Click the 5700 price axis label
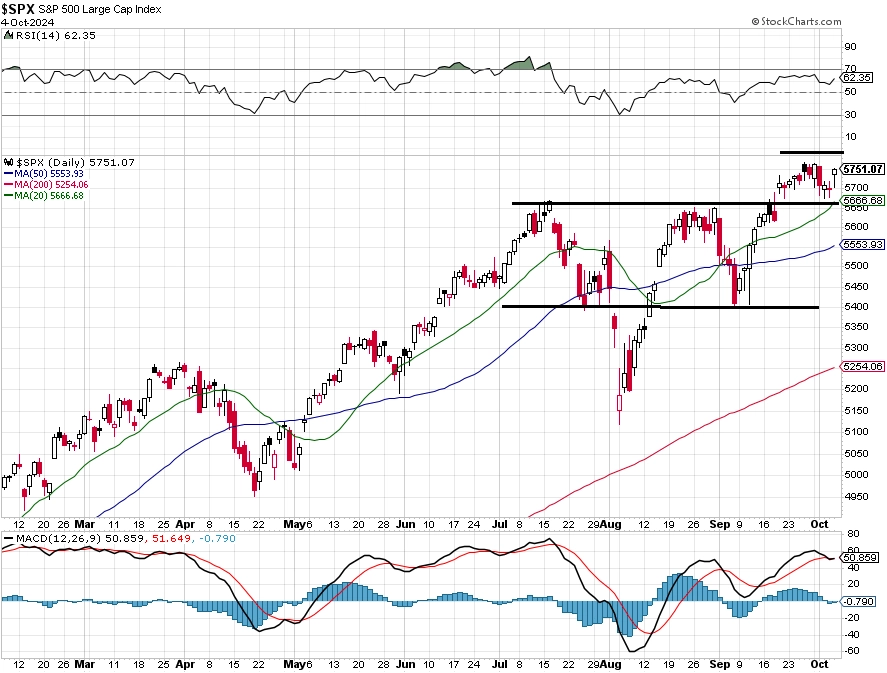The width and height of the screenshot is (887, 673). [x=856, y=187]
